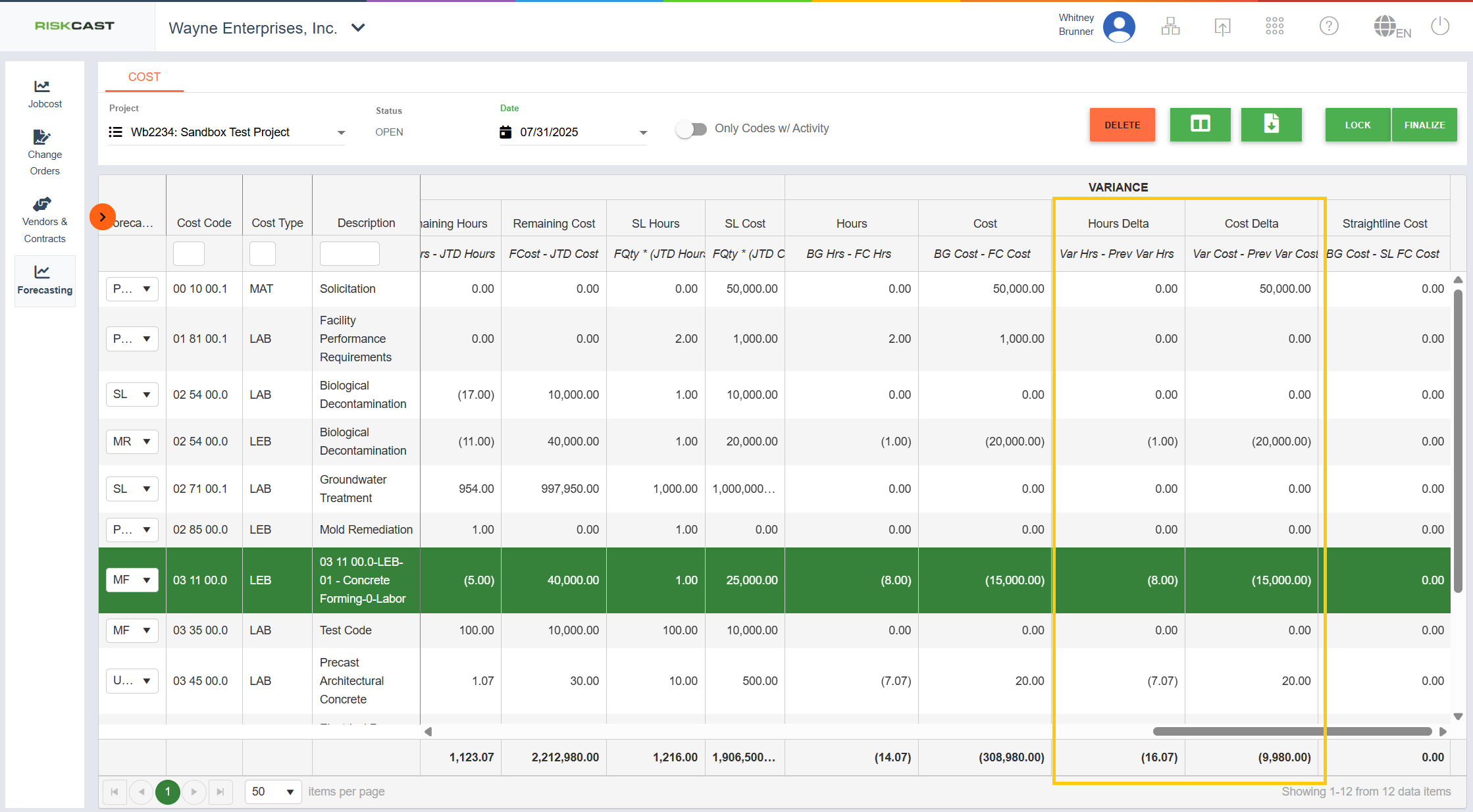The image size is (1473, 812).
Task: Toggle Only Codes w/ Activity switch
Action: point(691,129)
